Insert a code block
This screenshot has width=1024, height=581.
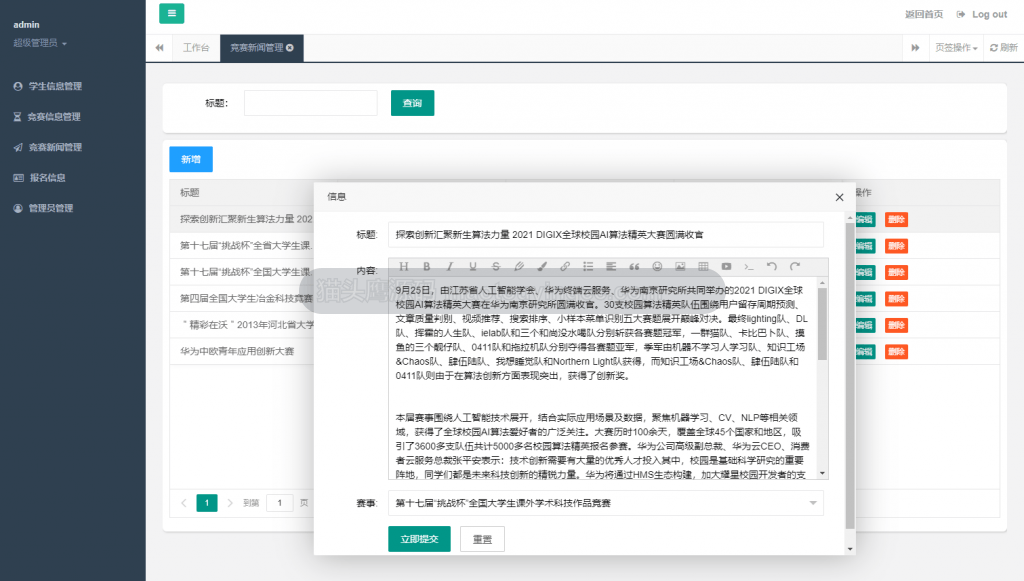point(749,266)
